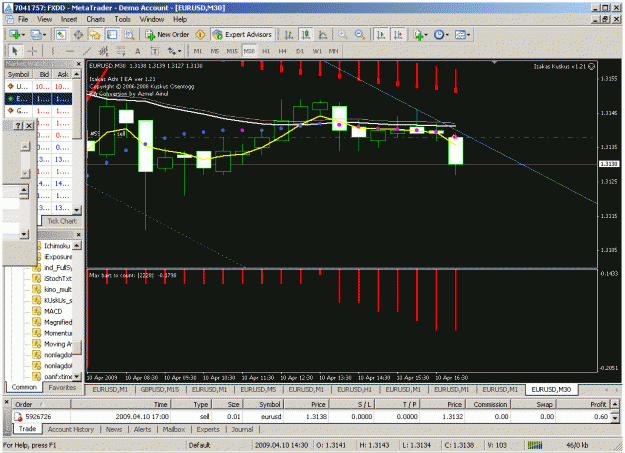The height and width of the screenshot is (453, 625).
Task: Open the EURUSD,H1 chart tab
Action: coord(354,389)
